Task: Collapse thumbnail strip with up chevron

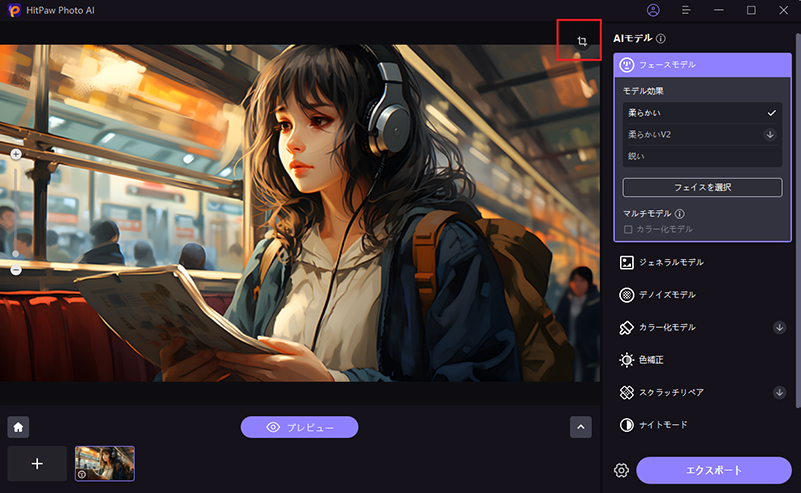Action: point(581,427)
